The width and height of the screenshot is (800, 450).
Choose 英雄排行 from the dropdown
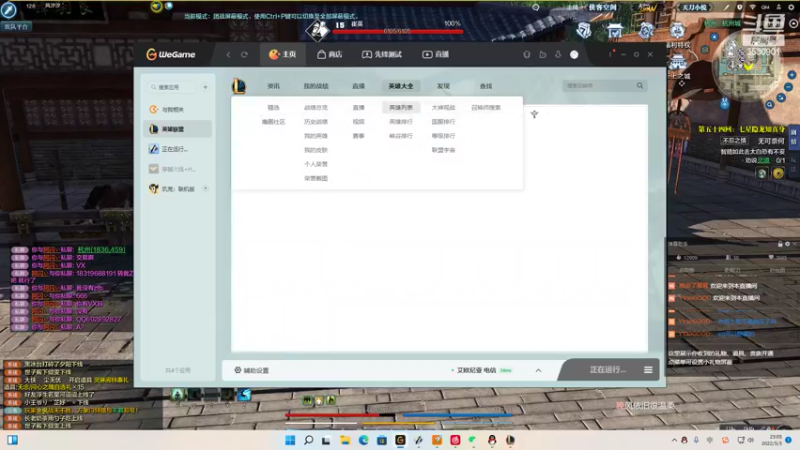401,122
